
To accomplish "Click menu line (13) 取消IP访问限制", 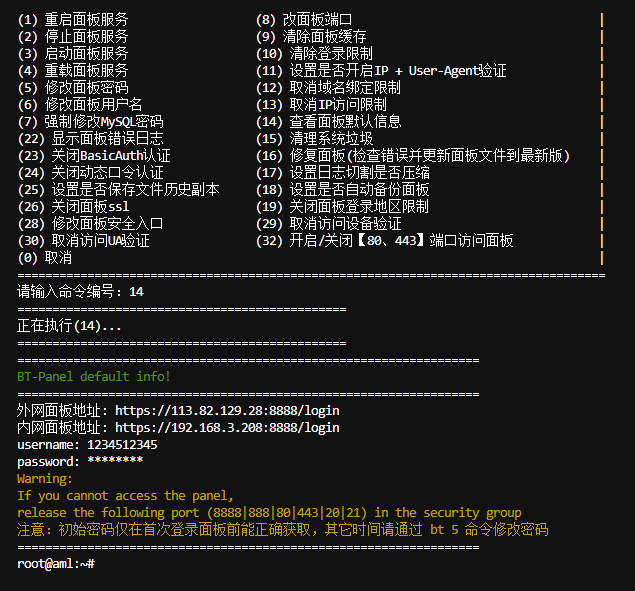I will click(321, 105).
